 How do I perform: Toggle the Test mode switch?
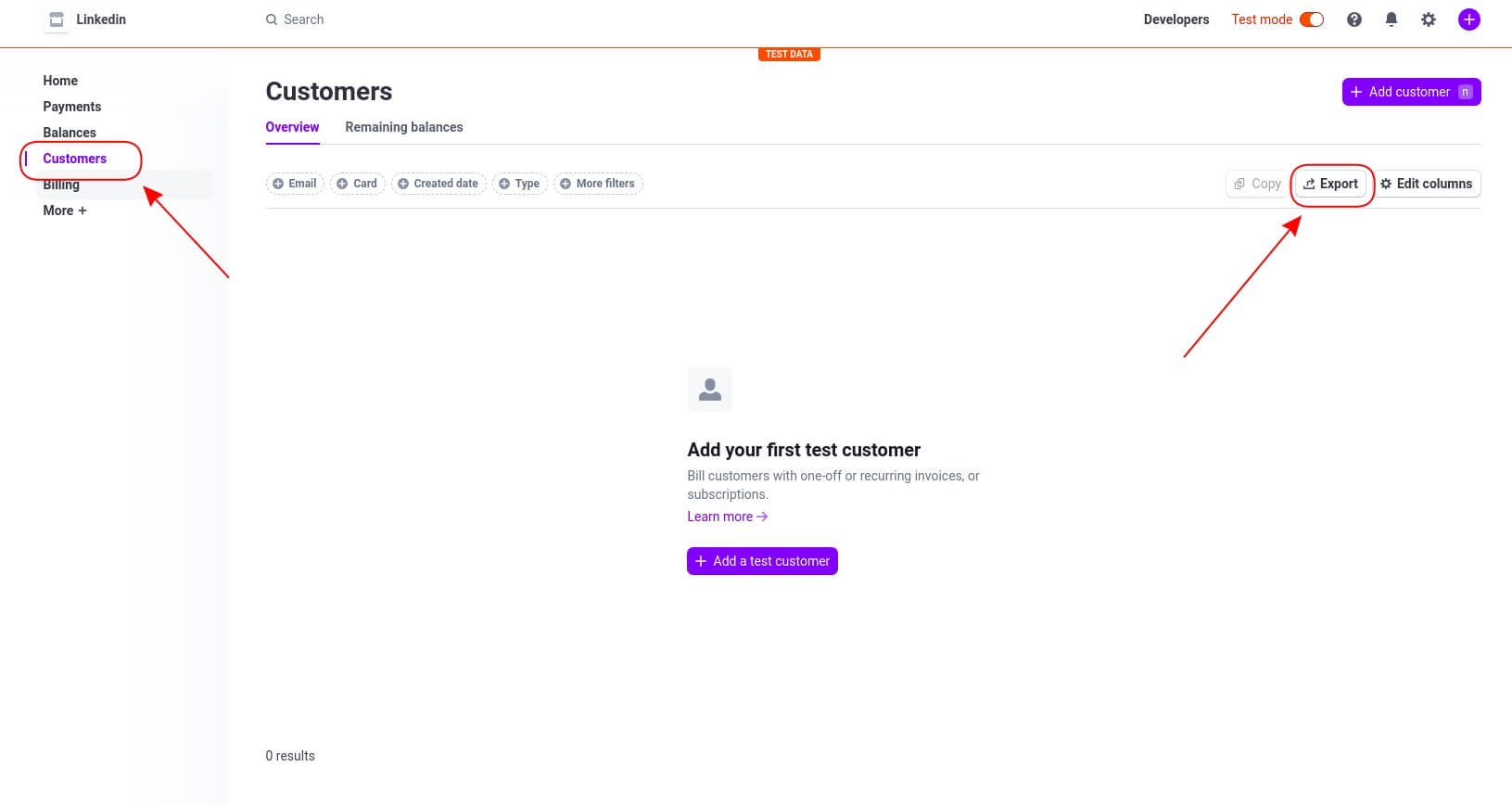click(x=1312, y=19)
